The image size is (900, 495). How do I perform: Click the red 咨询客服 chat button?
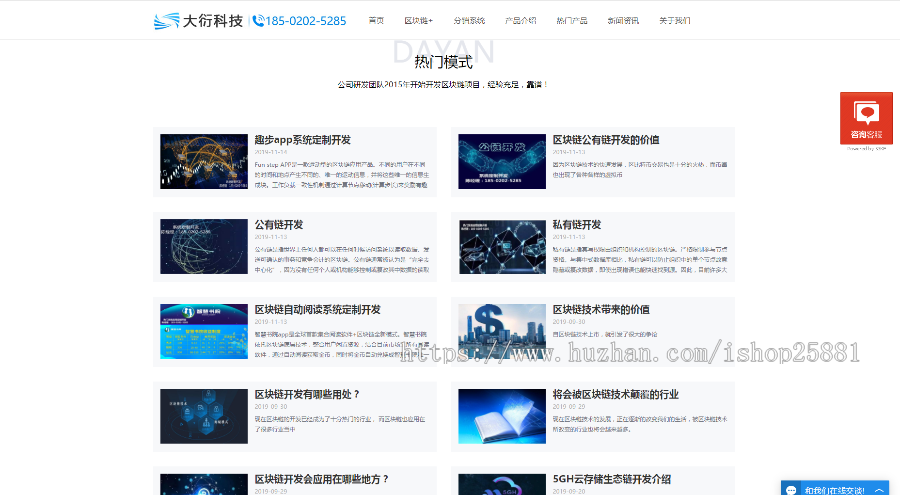click(866, 118)
